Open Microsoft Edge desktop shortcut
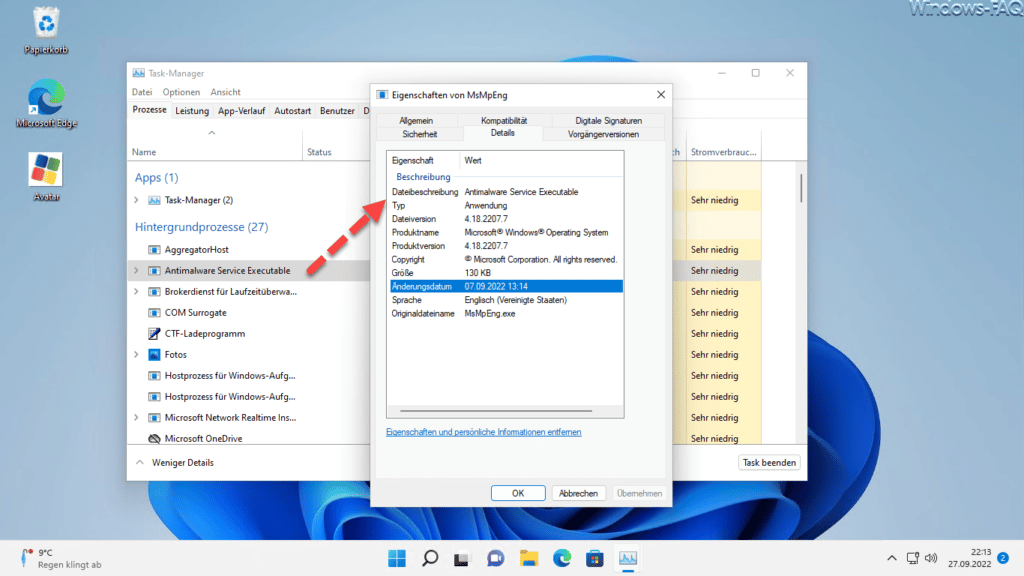This screenshot has width=1024, height=576. coord(46,104)
